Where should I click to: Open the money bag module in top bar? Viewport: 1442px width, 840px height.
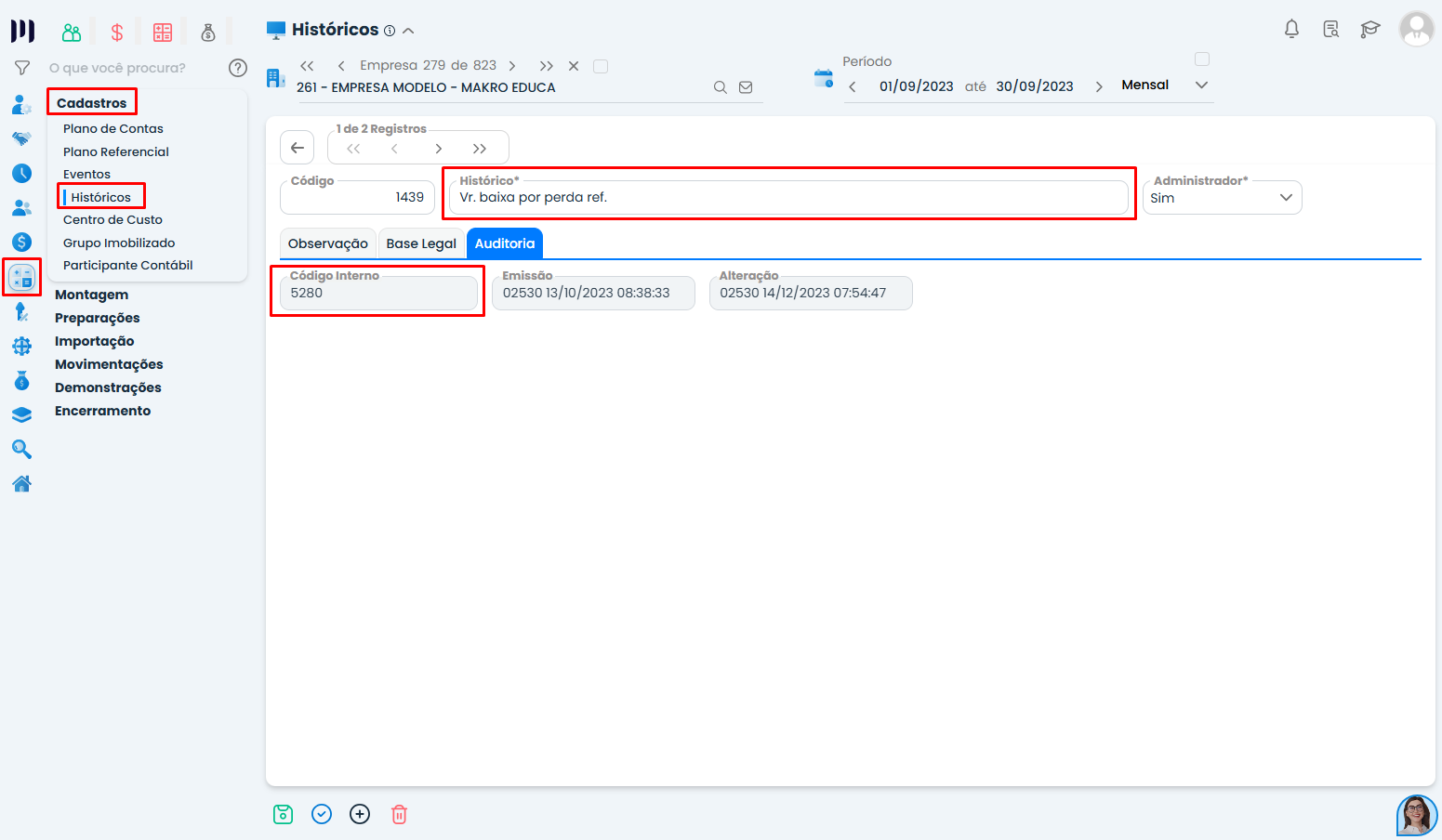pos(208,33)
